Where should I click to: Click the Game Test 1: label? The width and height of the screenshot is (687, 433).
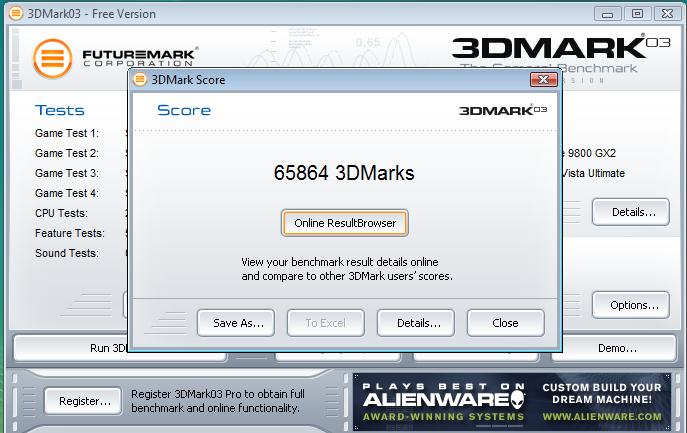(67, 133)
